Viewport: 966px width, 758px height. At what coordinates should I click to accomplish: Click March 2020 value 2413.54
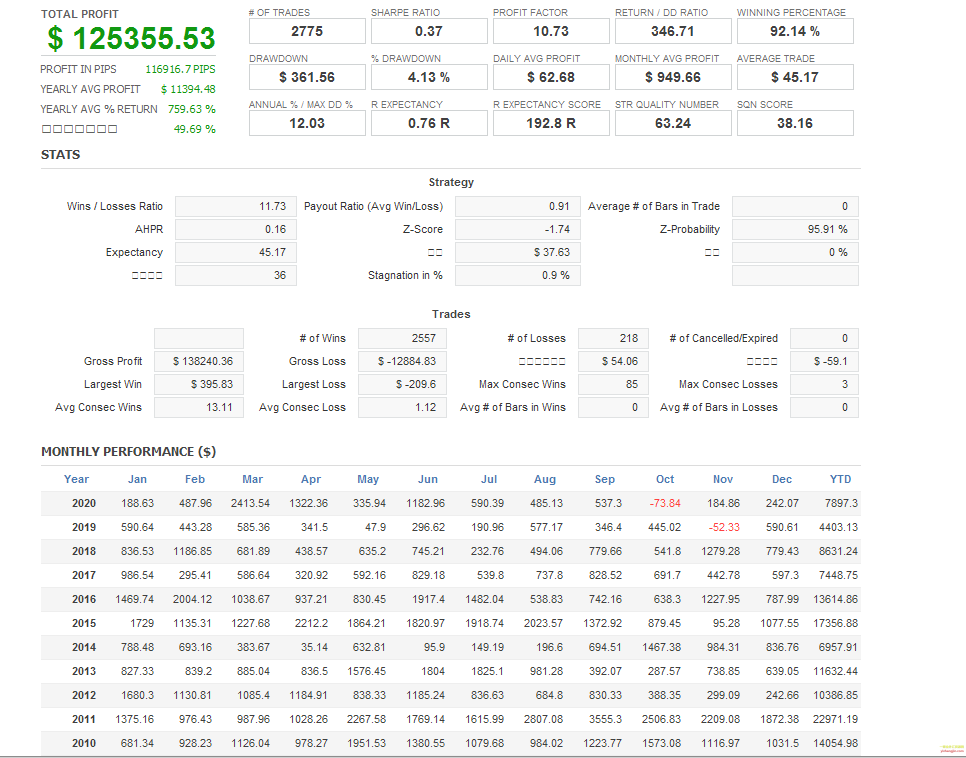pyautogui.click(x=250, y=503)
